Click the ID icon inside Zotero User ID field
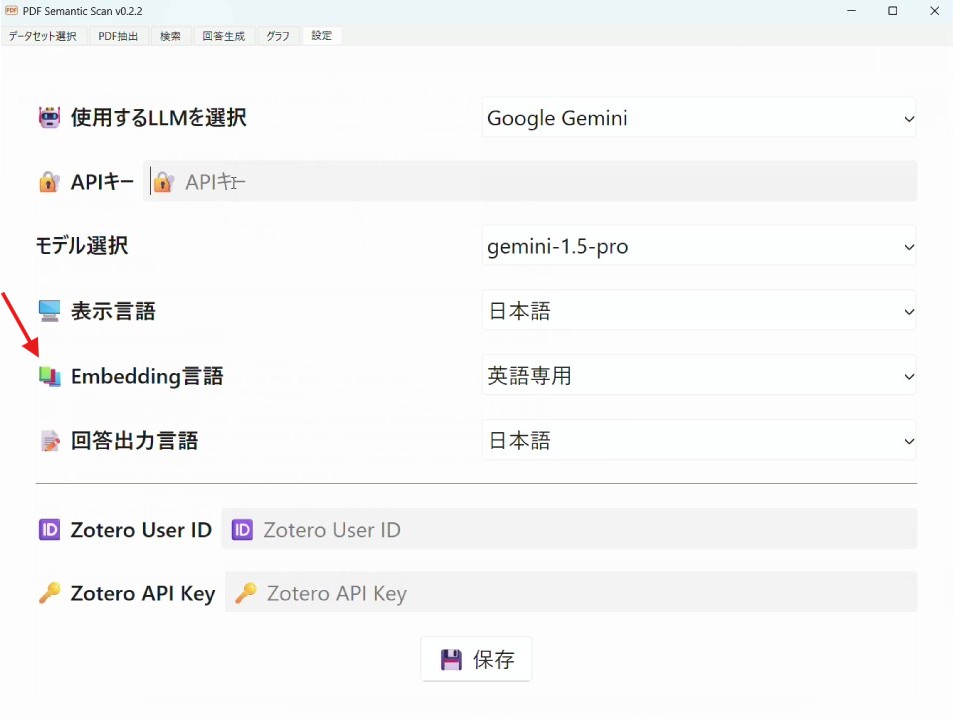The image size is (953, 720). pyautogui.click(x=242, y=530)
